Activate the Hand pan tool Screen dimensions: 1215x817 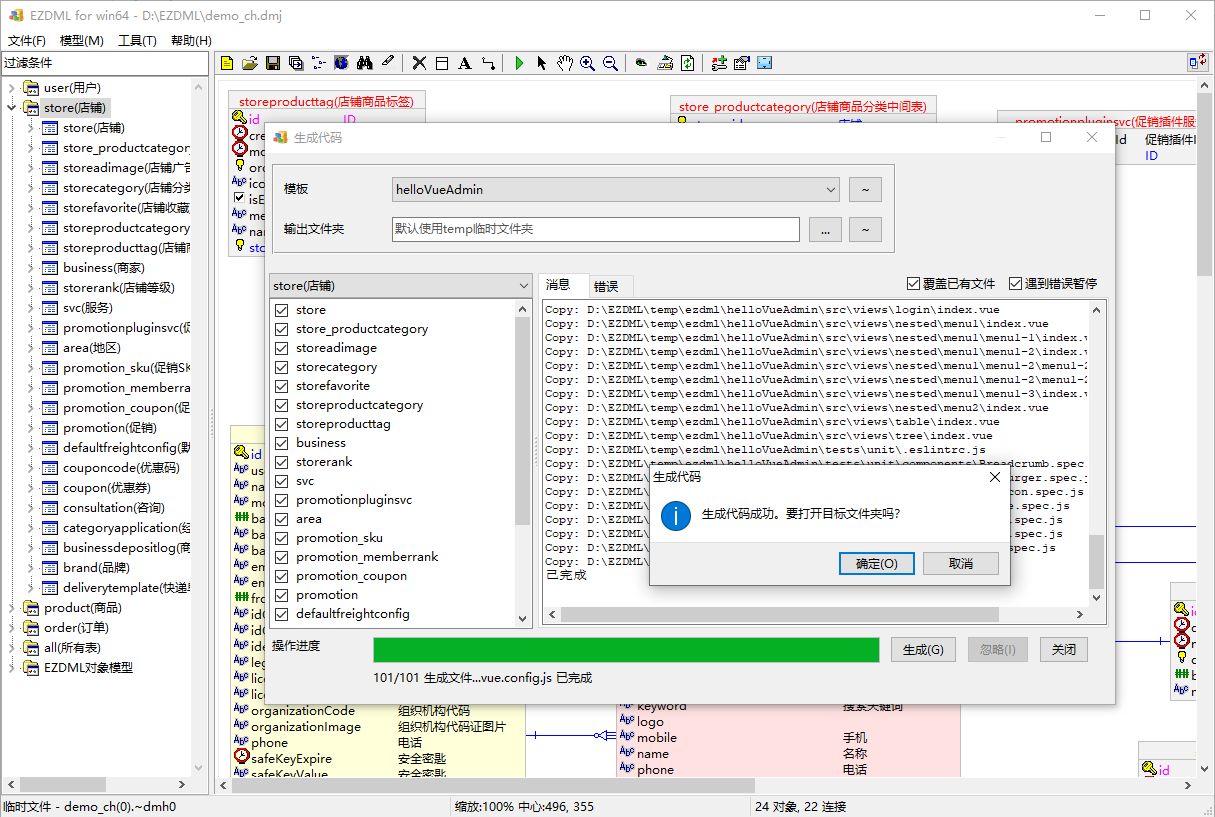pos(564,62)
